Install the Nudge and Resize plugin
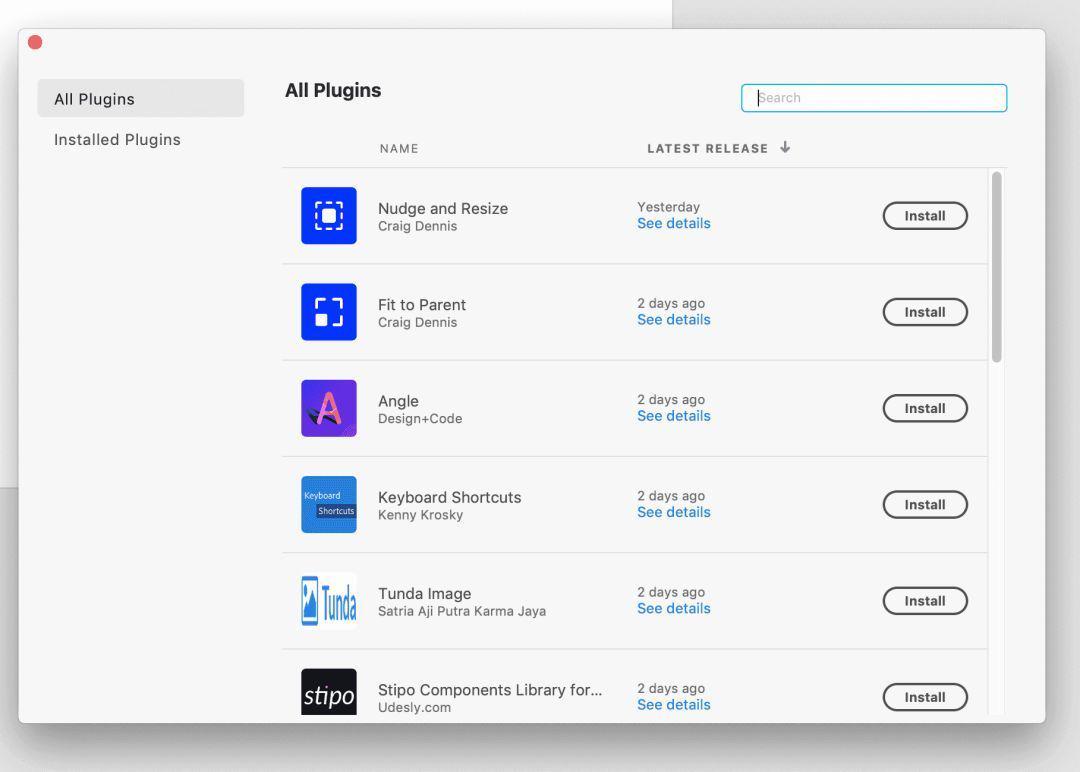Screen dimensions: 1080x772 pos(925,216)
